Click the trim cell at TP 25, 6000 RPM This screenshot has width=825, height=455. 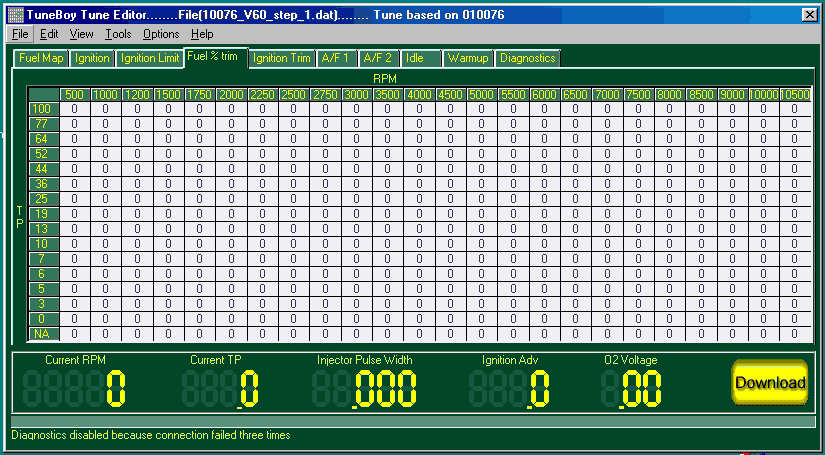[545, 199]
